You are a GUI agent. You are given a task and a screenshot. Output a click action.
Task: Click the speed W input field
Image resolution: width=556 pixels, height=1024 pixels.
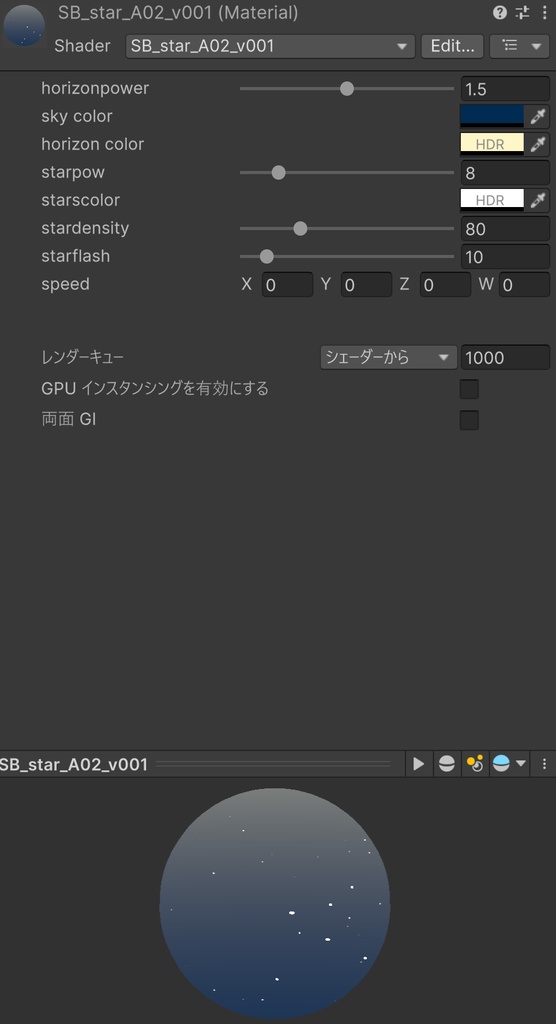coord(525,285)
